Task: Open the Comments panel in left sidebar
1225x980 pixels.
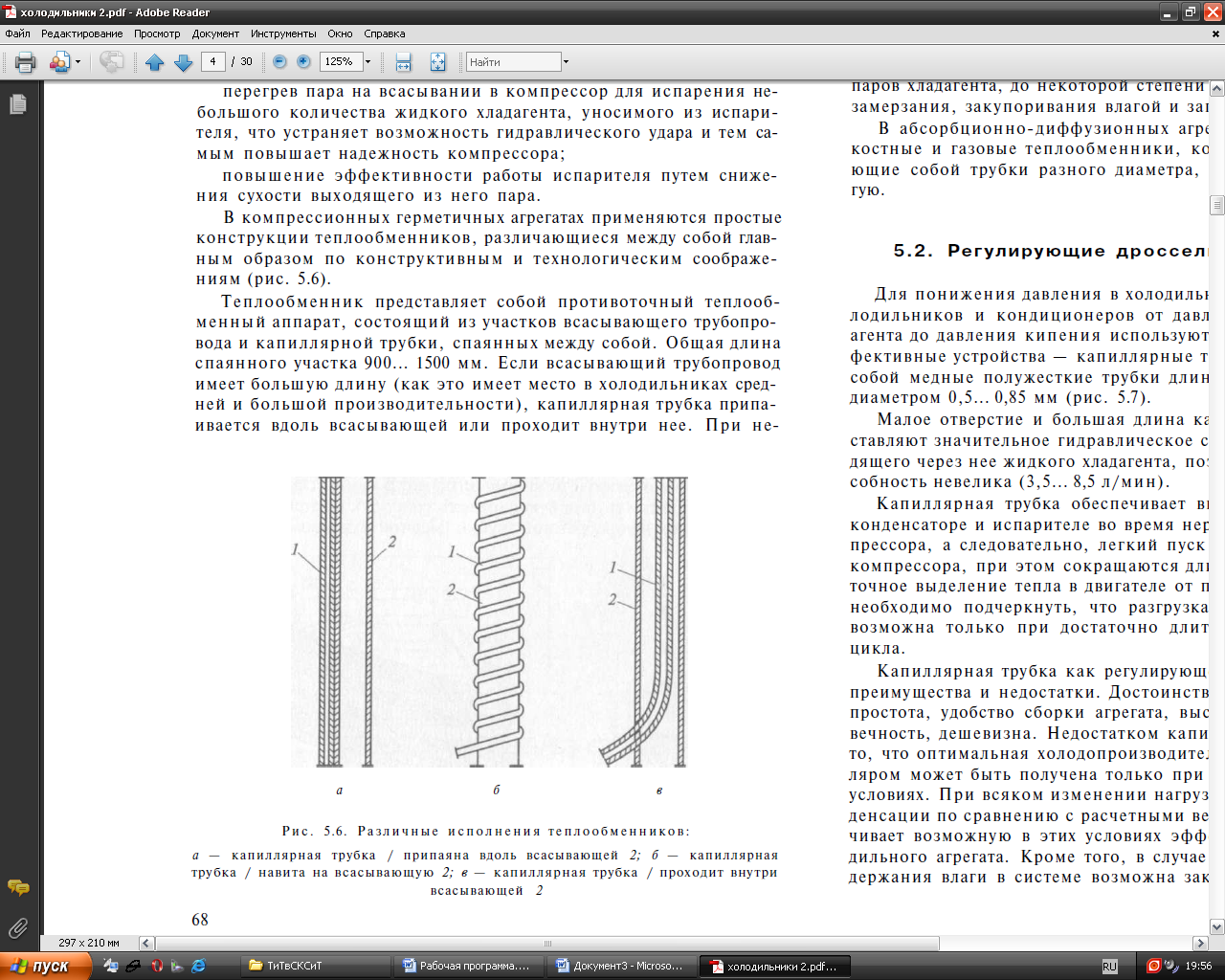Action: [17, 888]
